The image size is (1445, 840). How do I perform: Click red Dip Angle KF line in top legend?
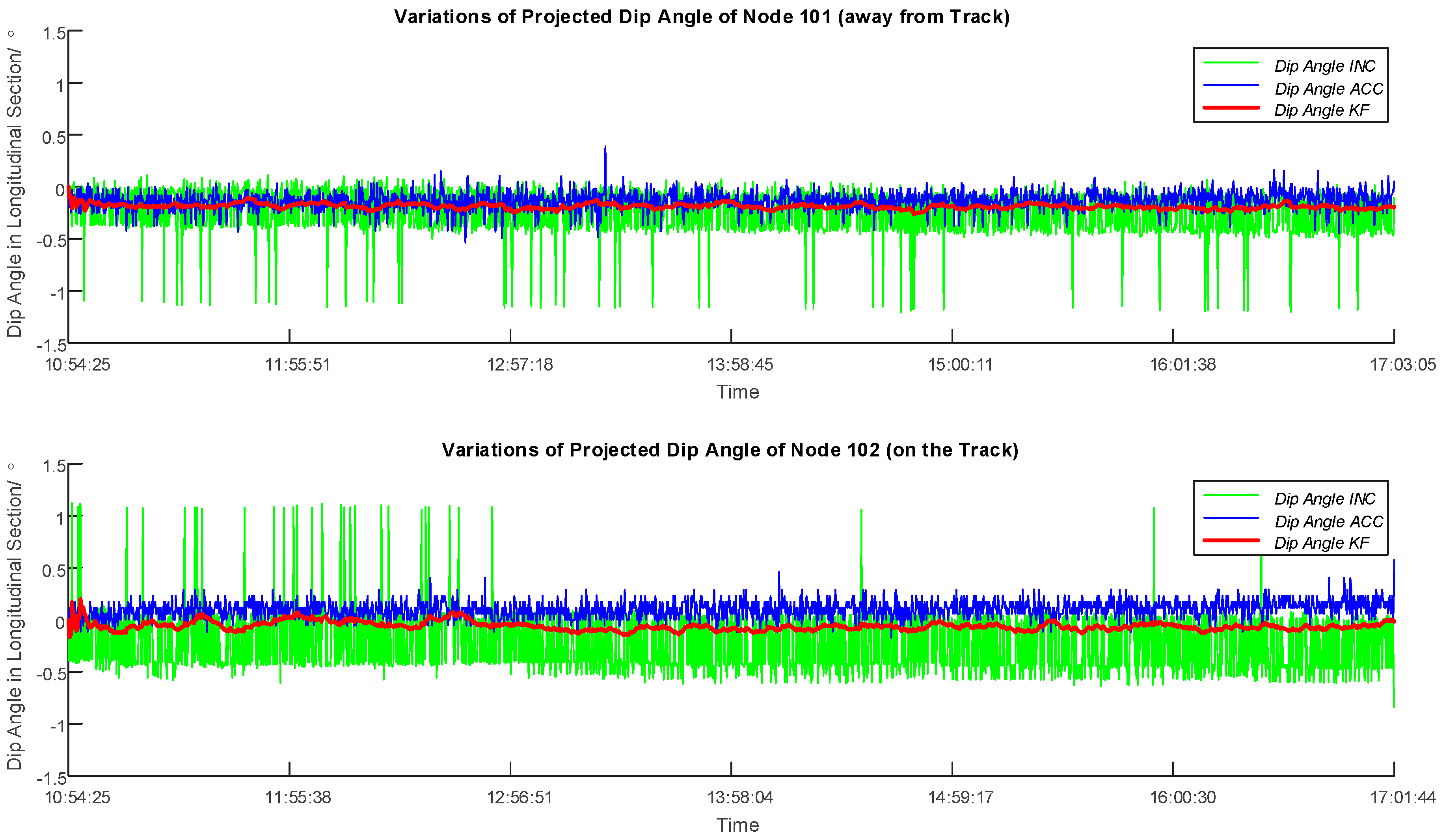tap(1231, 108)
